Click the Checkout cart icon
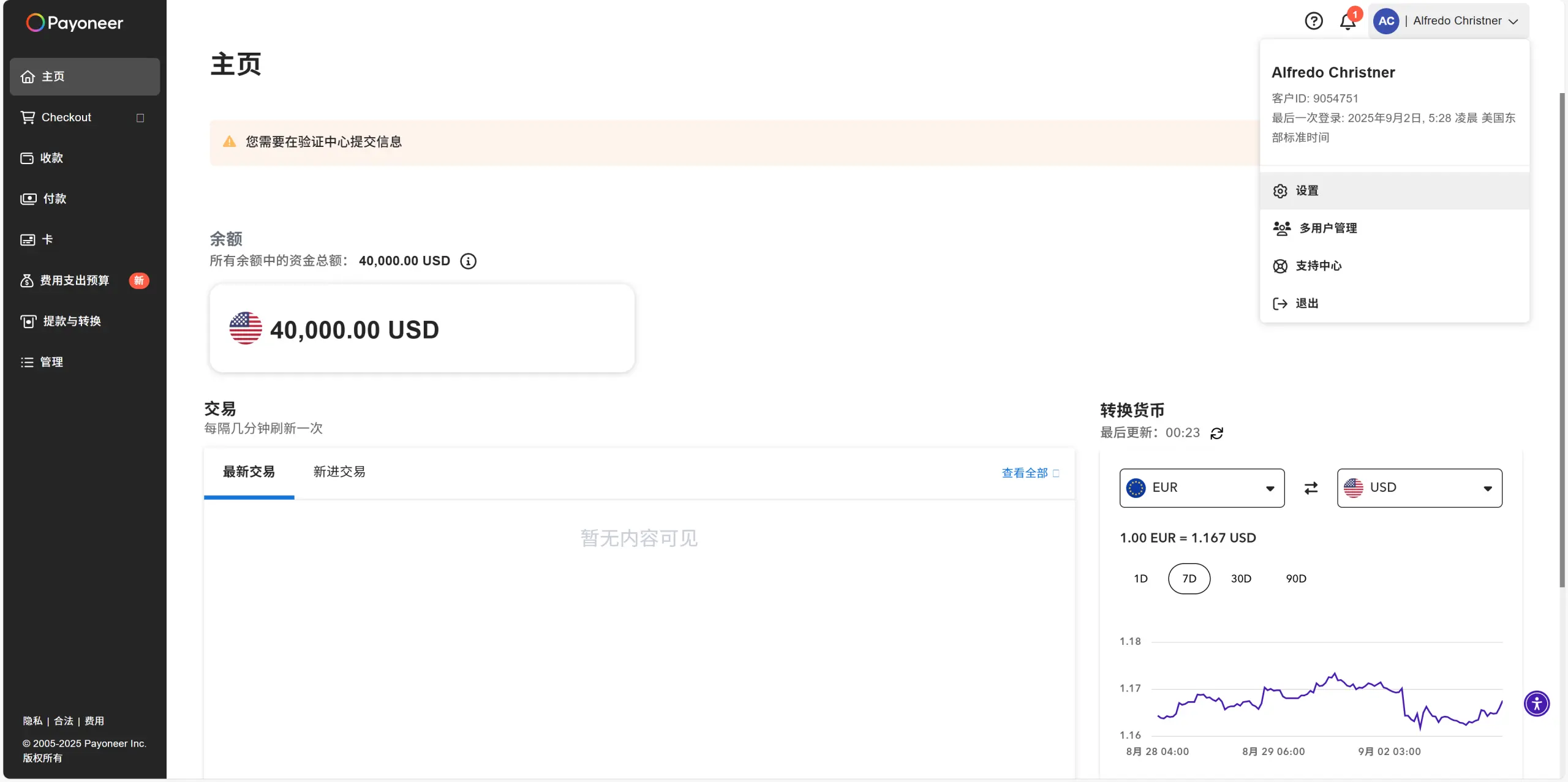The height and width of the screenshot is (782, 1568). pyautogui.click(x=28, y=117)
